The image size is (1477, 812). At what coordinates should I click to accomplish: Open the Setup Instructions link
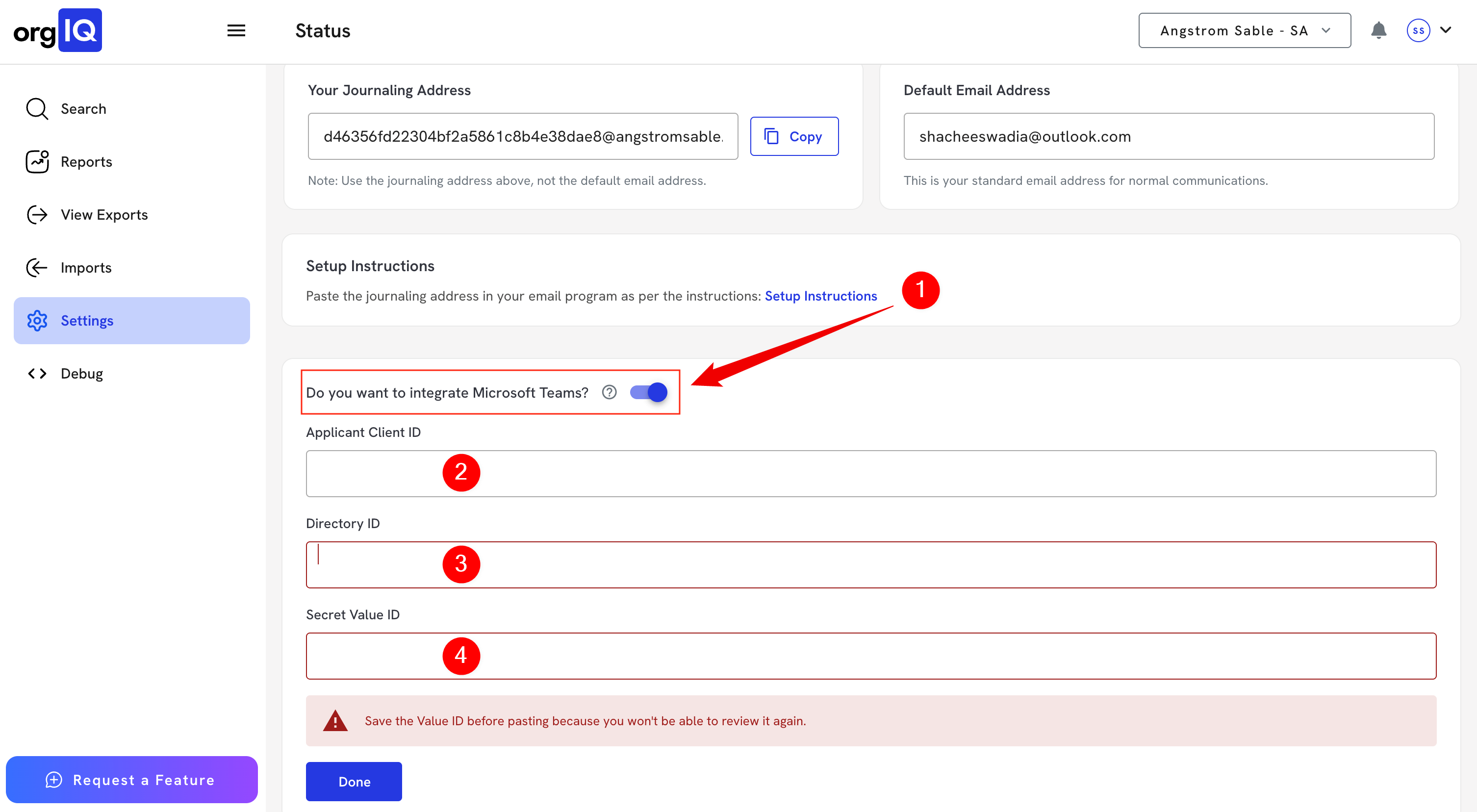[820, 296]
